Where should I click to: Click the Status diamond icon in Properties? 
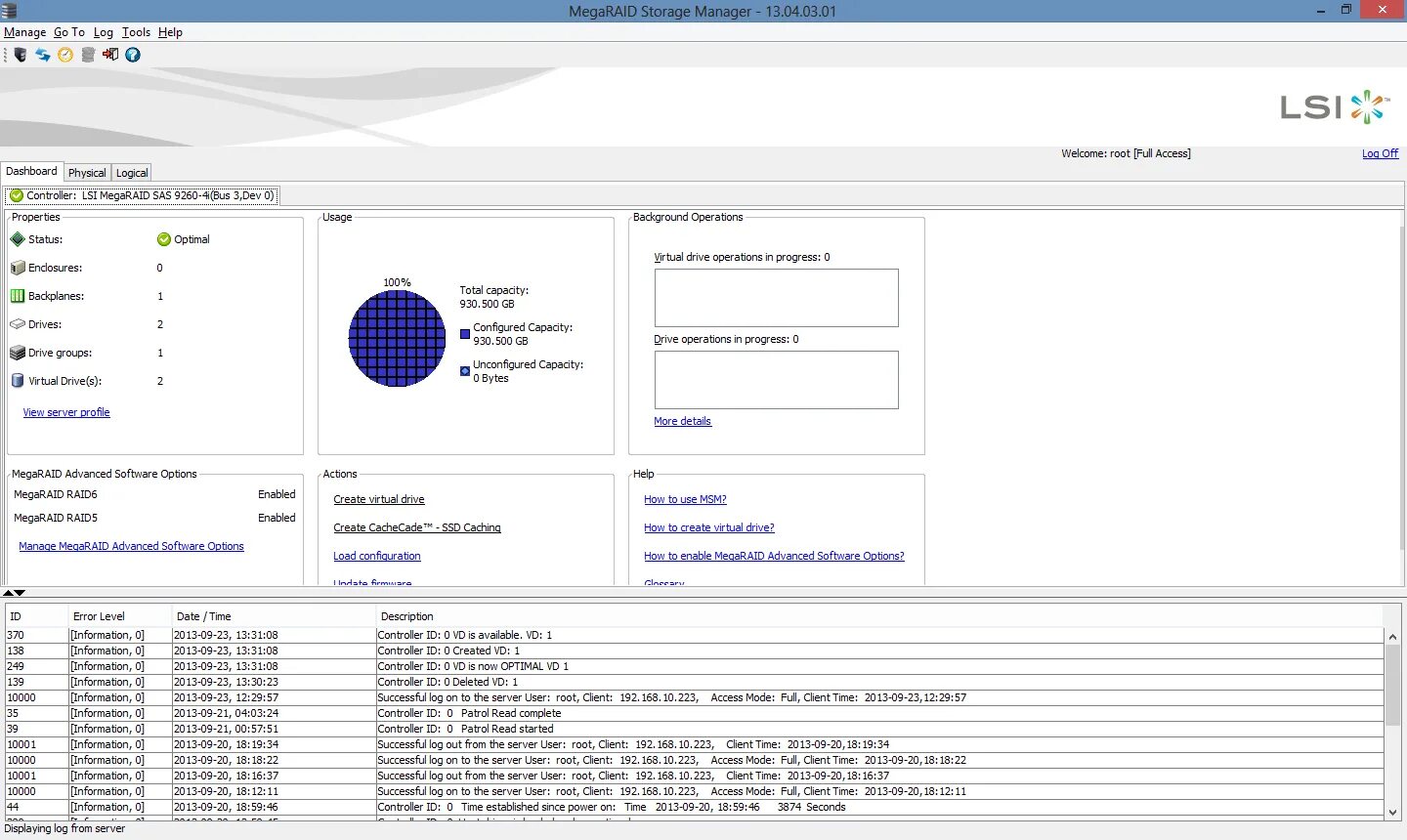pyautogui.click(x=18, y=239)
